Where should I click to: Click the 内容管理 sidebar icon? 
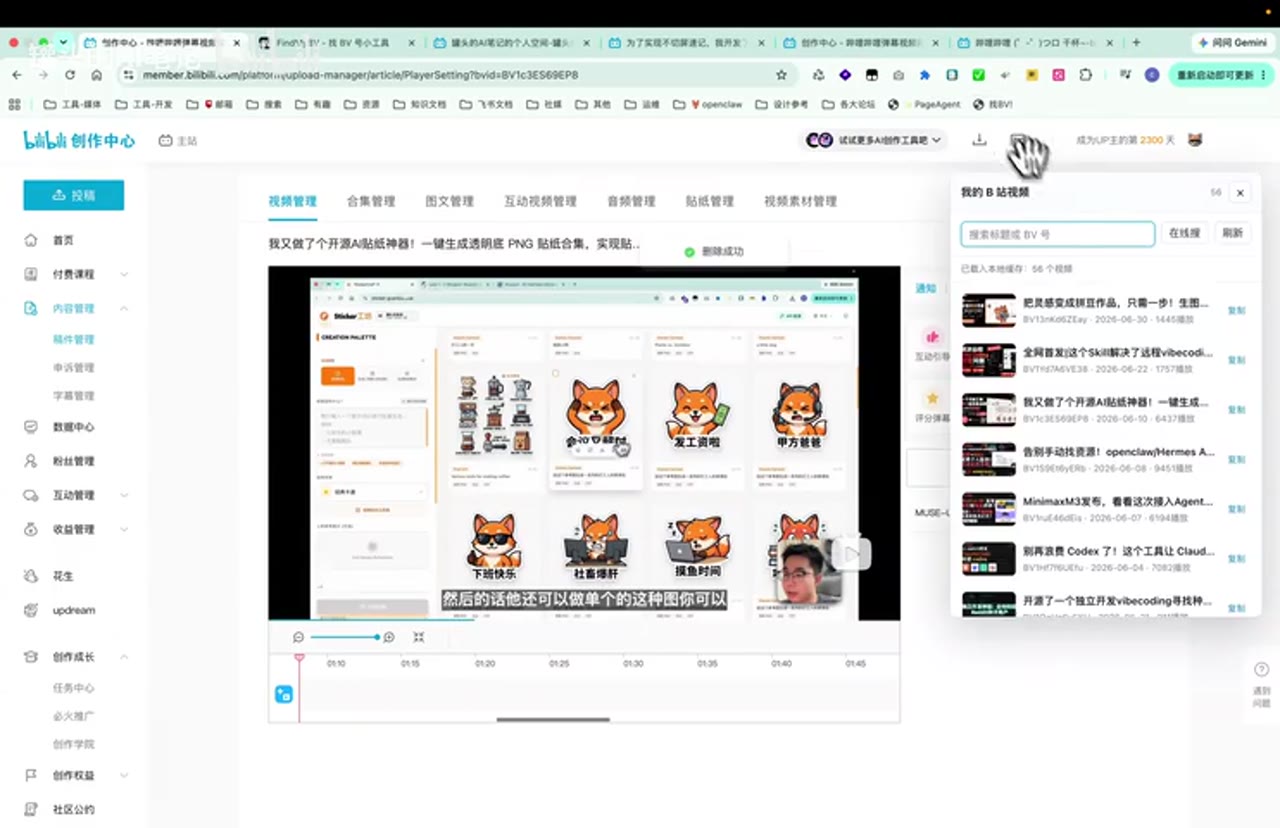31,309
